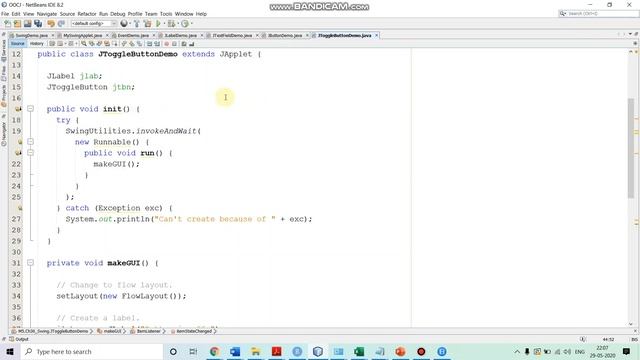Click the New Project toolbar icon
The height and width of the screenshot is (360, 640).
(x=18, y=24)
